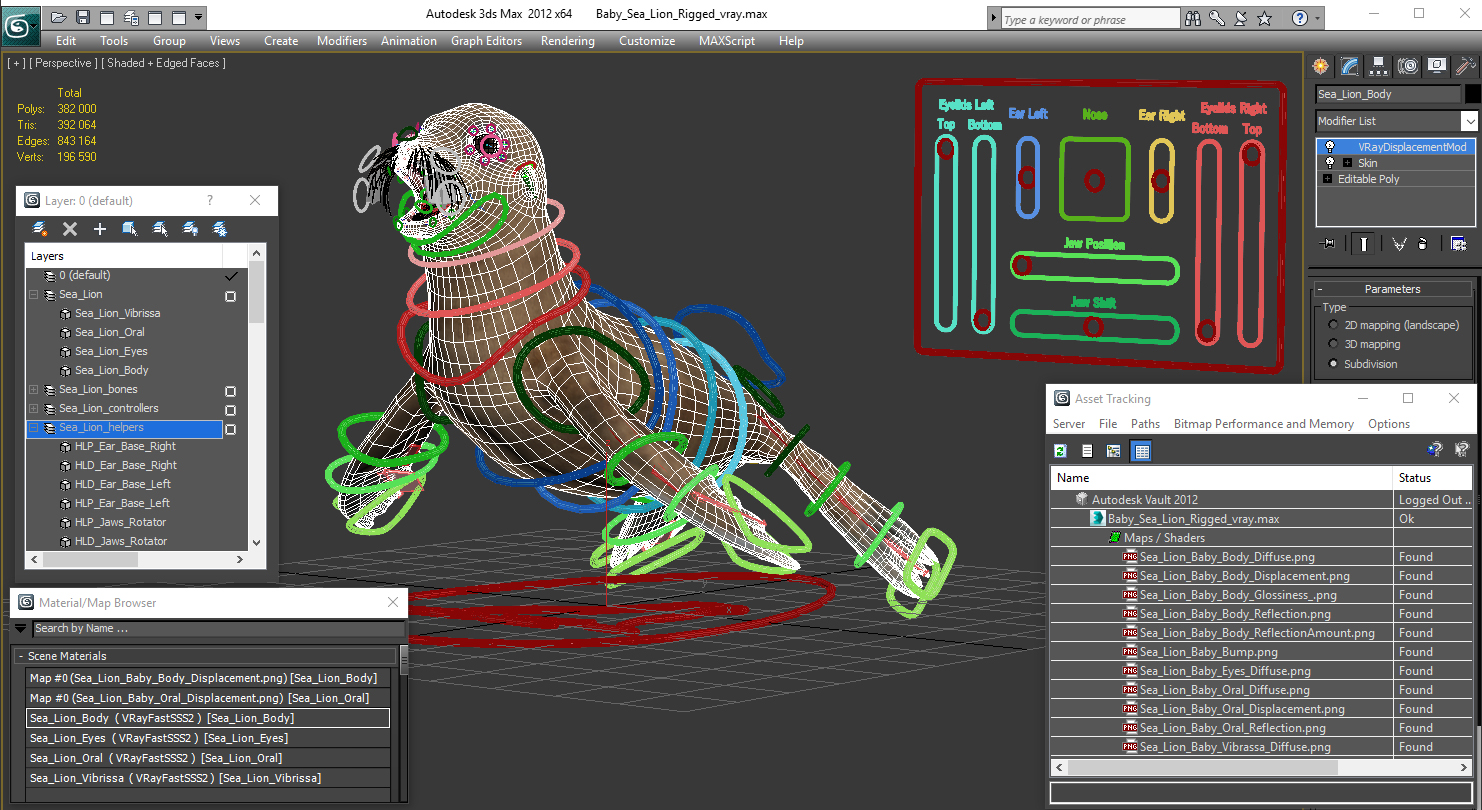Open the Modify command panel tab
Screen dimensions: 1482x810
tap(1350, 66)
